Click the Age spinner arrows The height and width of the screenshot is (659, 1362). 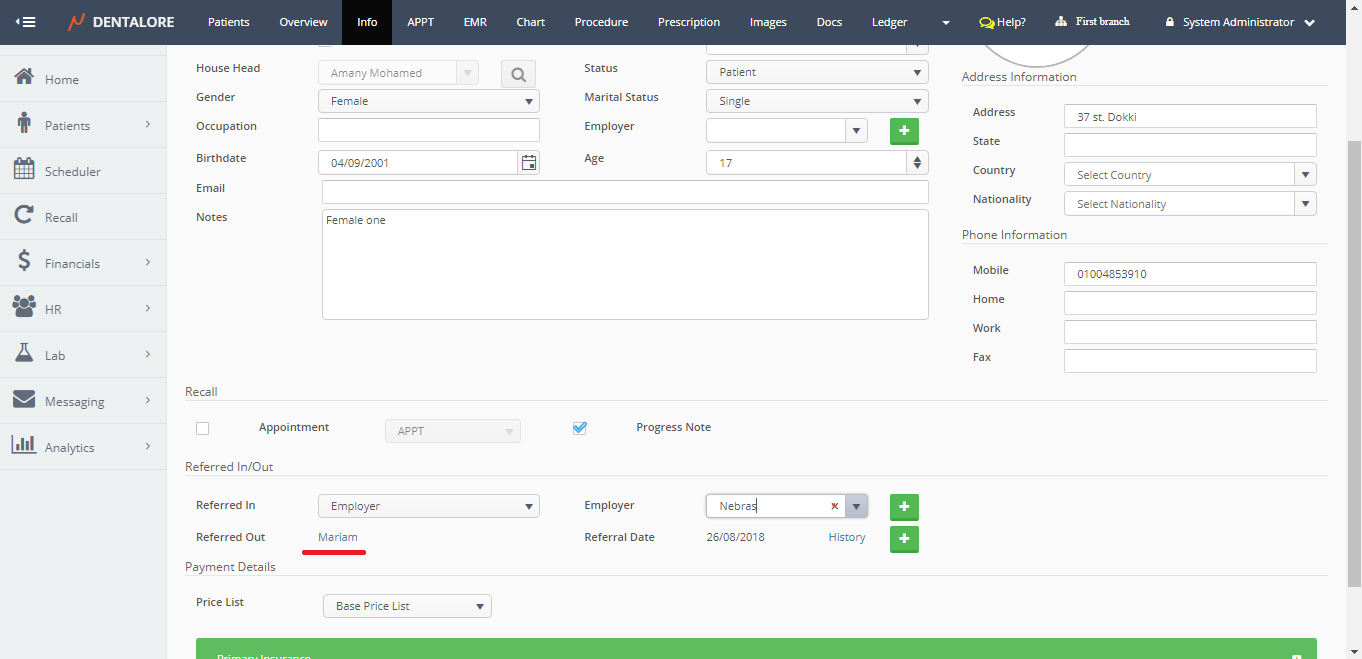[x=917, y=163]
